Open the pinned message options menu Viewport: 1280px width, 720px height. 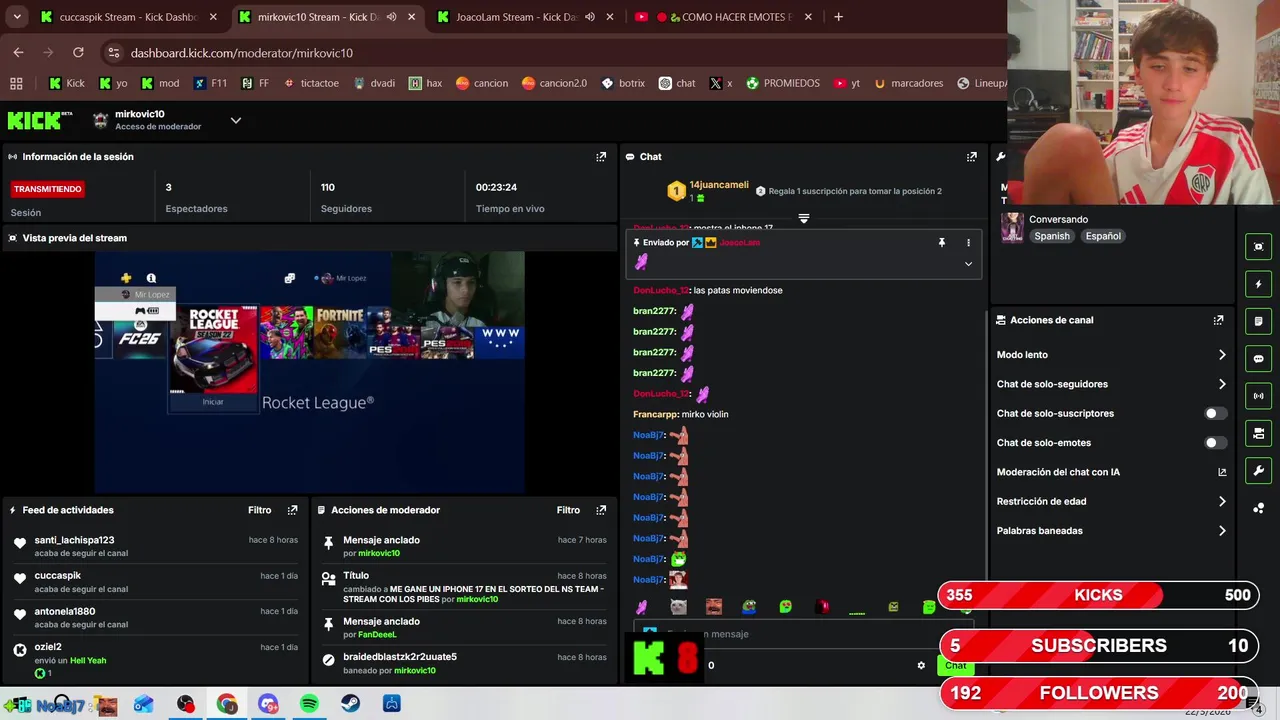[x=968, y=242]
